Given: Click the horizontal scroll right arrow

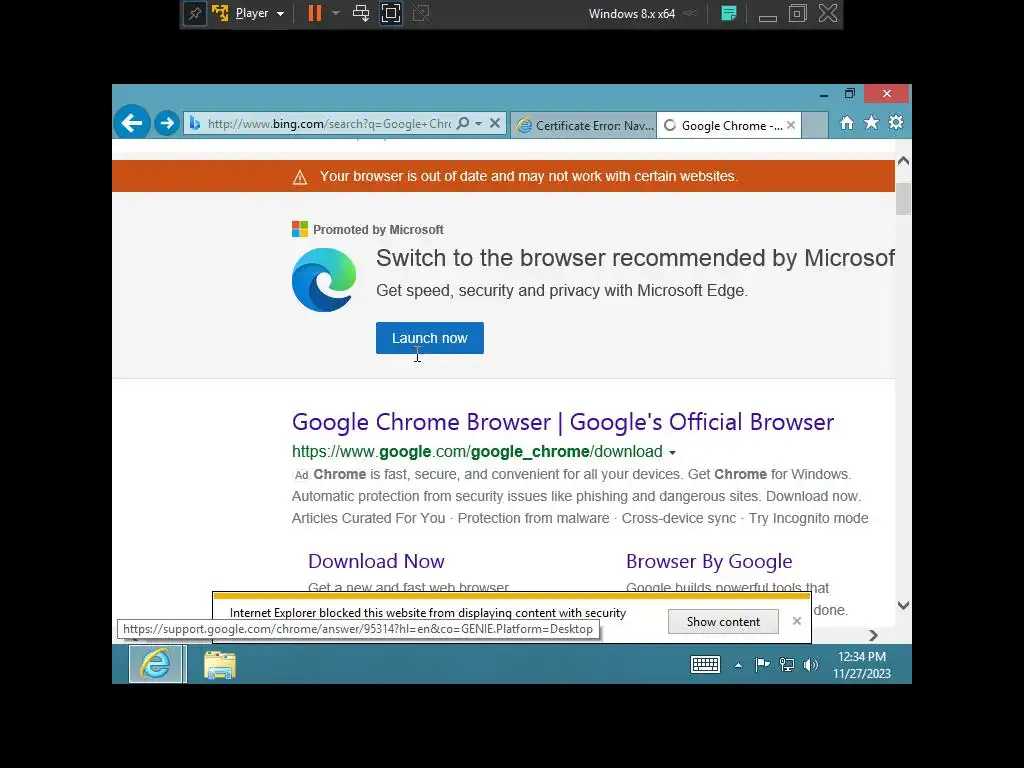Looking at the screenshot, I should 874,635.
